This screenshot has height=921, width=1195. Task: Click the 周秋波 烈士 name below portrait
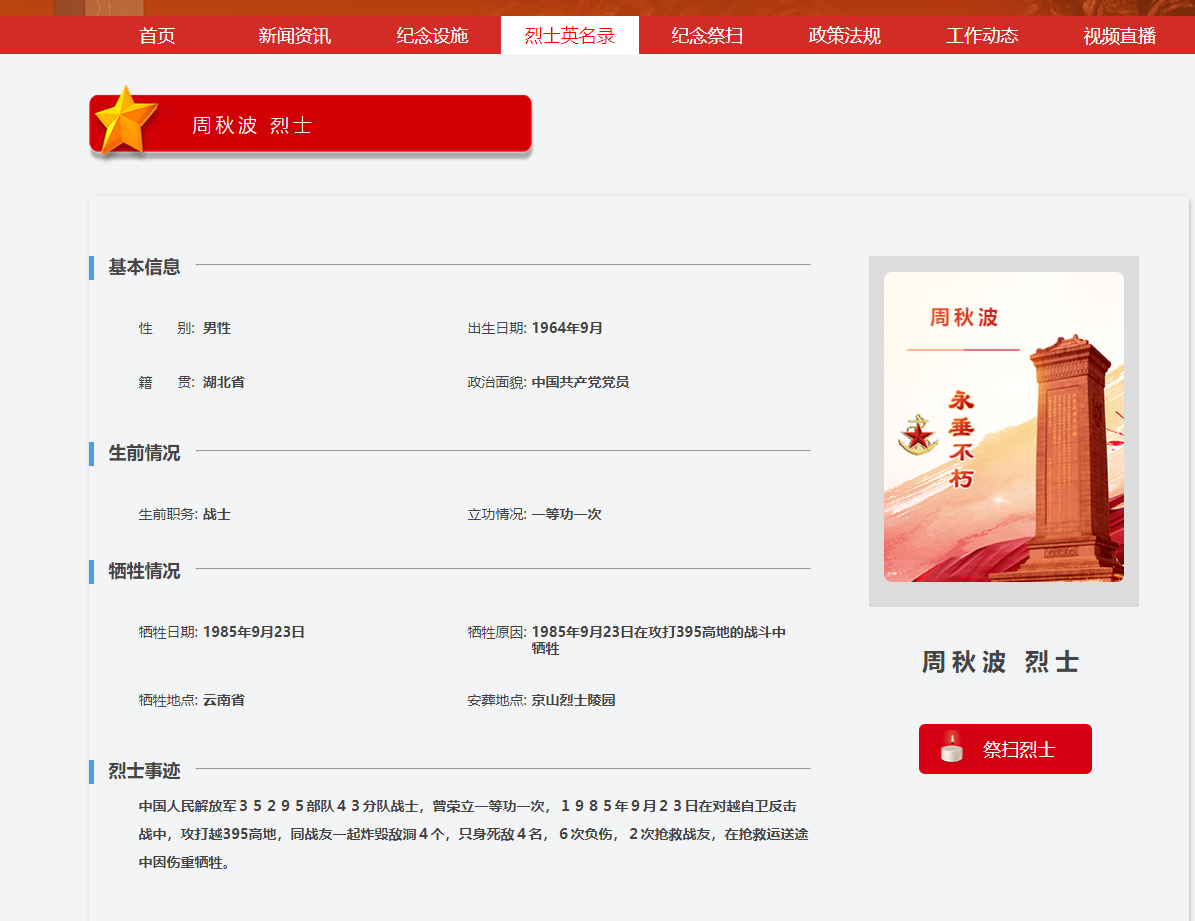point(1001,662)
